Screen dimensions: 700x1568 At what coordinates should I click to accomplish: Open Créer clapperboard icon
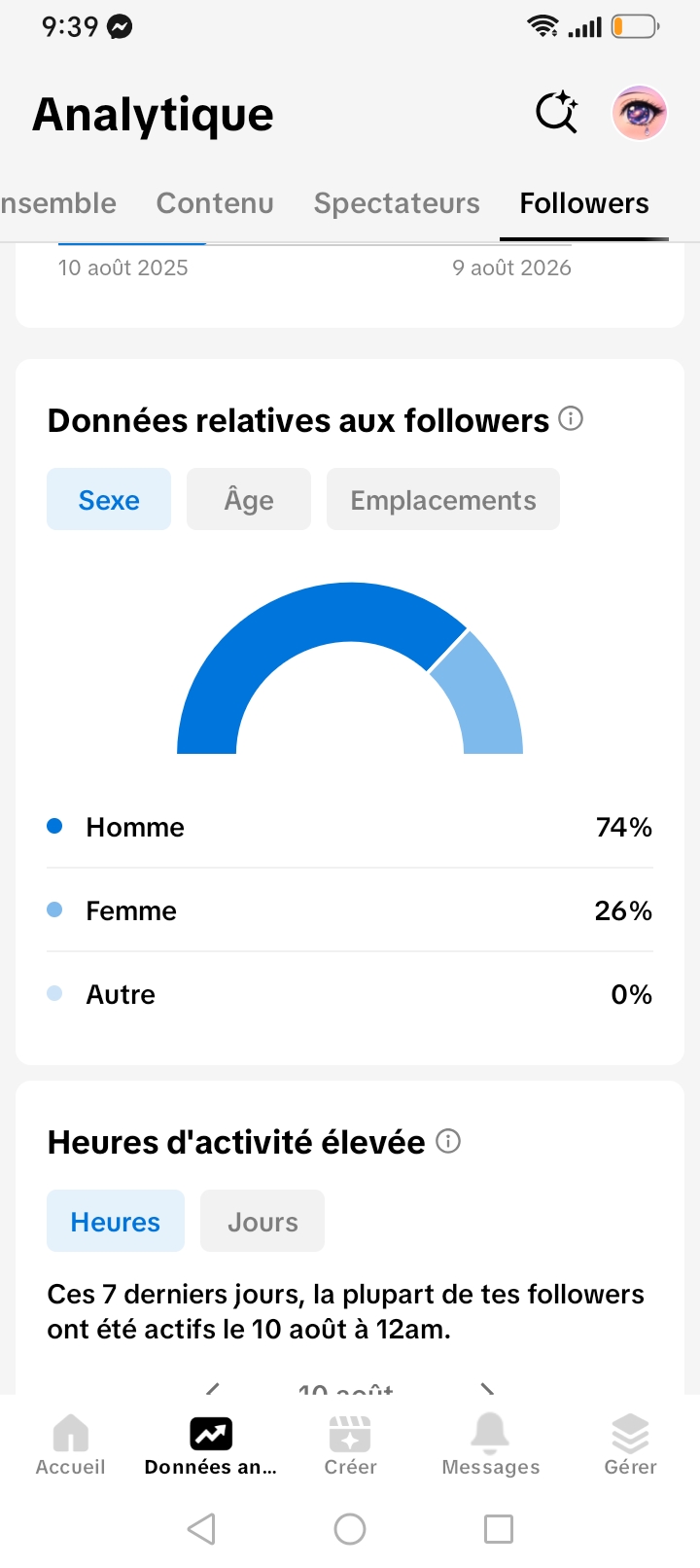(x=350, y=1434)
